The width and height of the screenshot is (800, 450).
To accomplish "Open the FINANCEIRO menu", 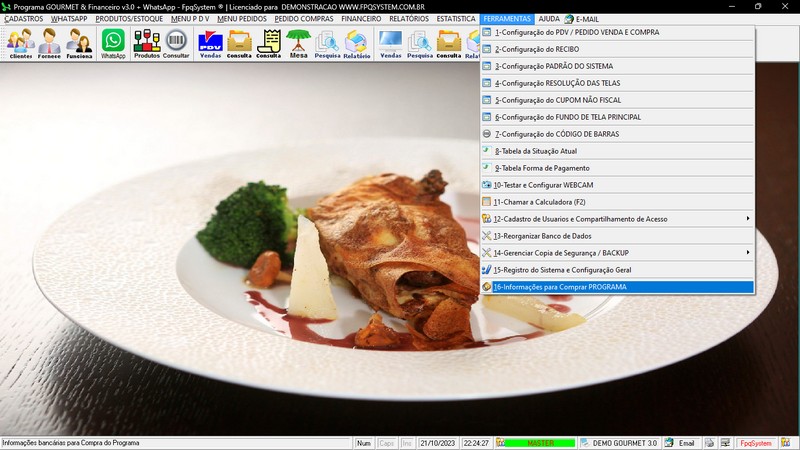I will [361, 19].
